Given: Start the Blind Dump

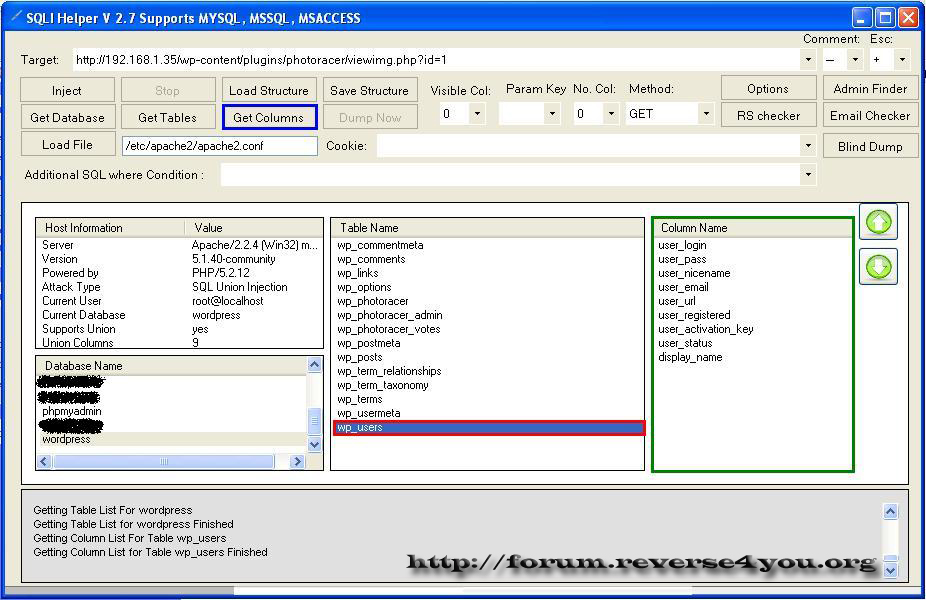Looking at the screenshot, I should coord(870,146).
